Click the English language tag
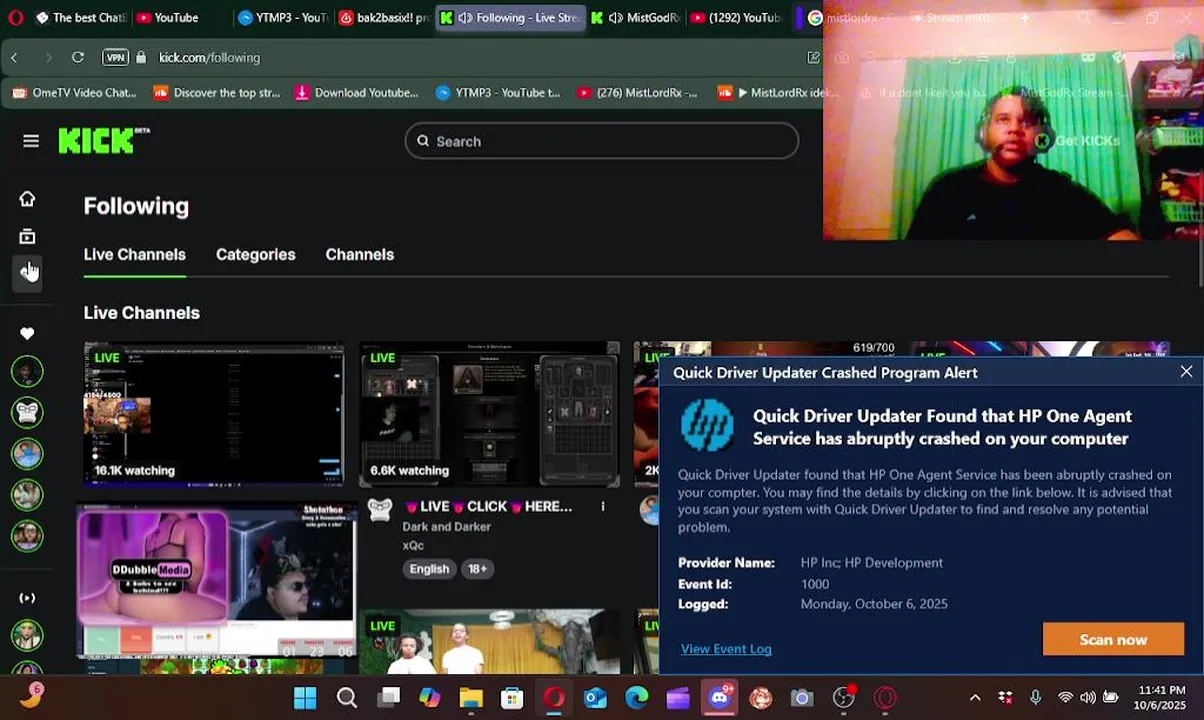The height and width of the screenshot is (720, 1204). (429, 569)
